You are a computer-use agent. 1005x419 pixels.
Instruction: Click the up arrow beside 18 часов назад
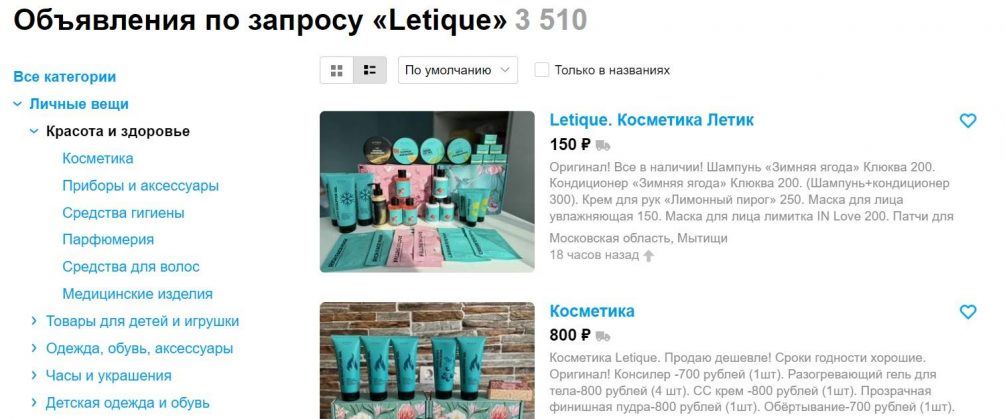649,256
